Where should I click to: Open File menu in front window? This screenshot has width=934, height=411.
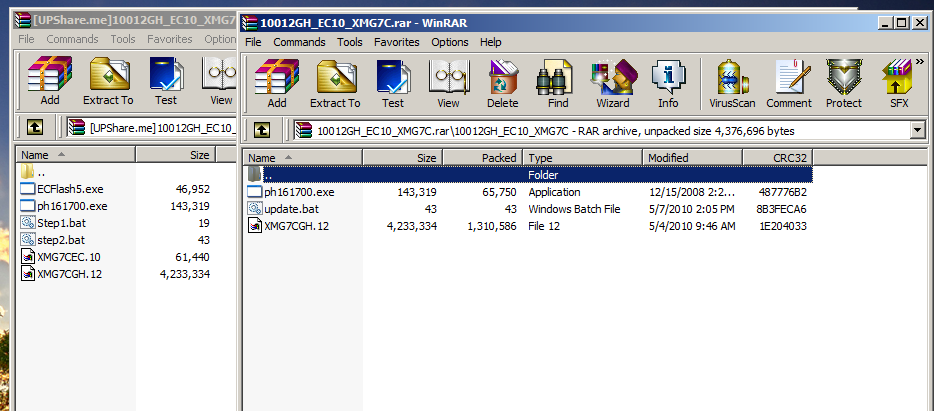(253, 42)
